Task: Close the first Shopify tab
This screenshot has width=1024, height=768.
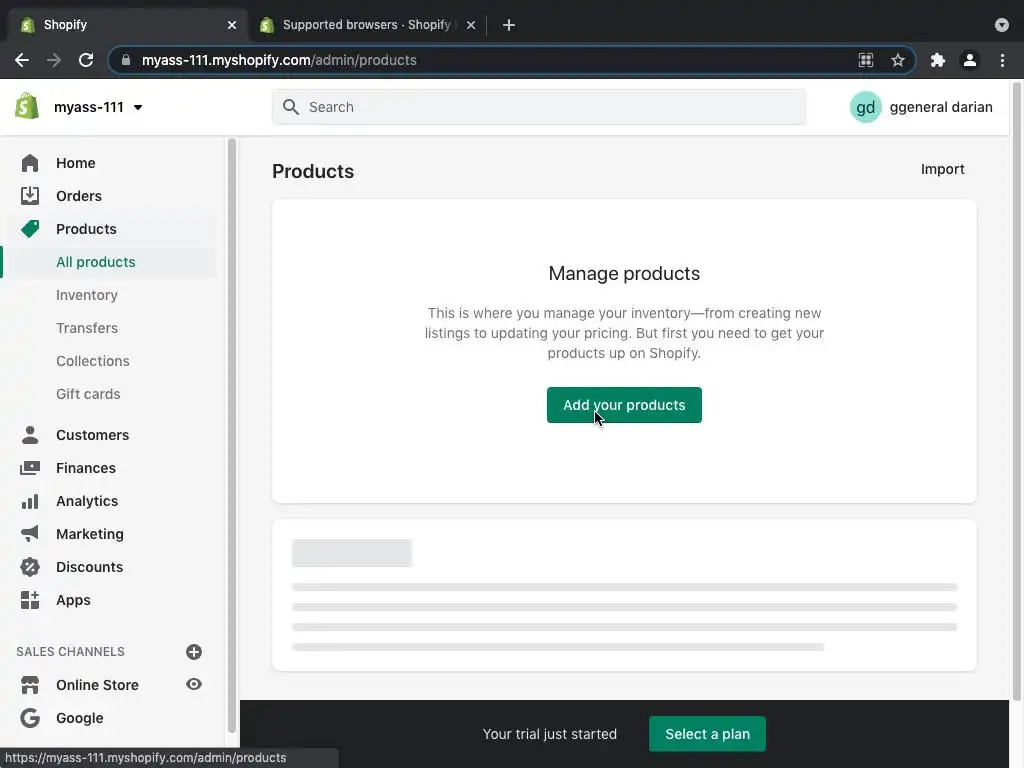Action: pos(232,25)
